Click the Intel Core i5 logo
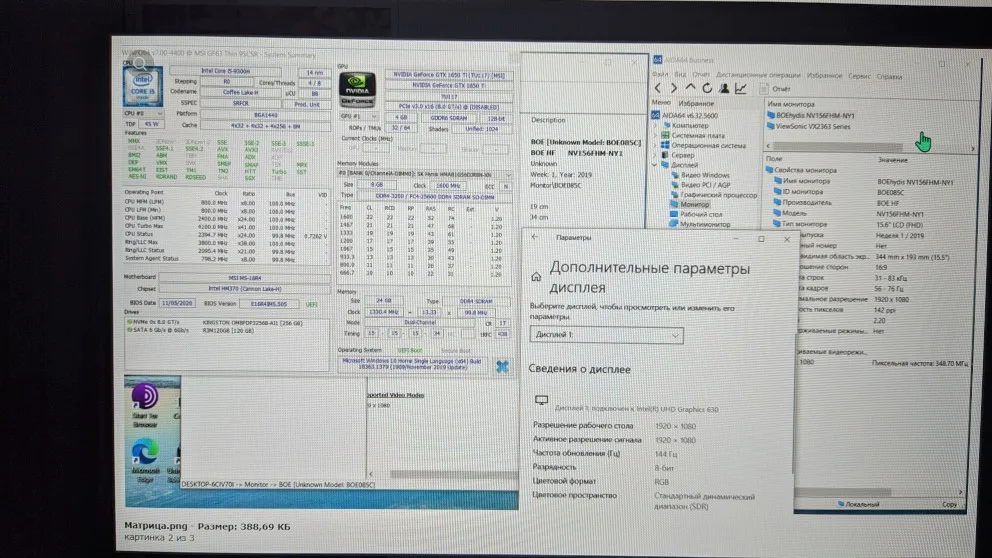This screenshot has height=558, width=992. coord(143,86)
